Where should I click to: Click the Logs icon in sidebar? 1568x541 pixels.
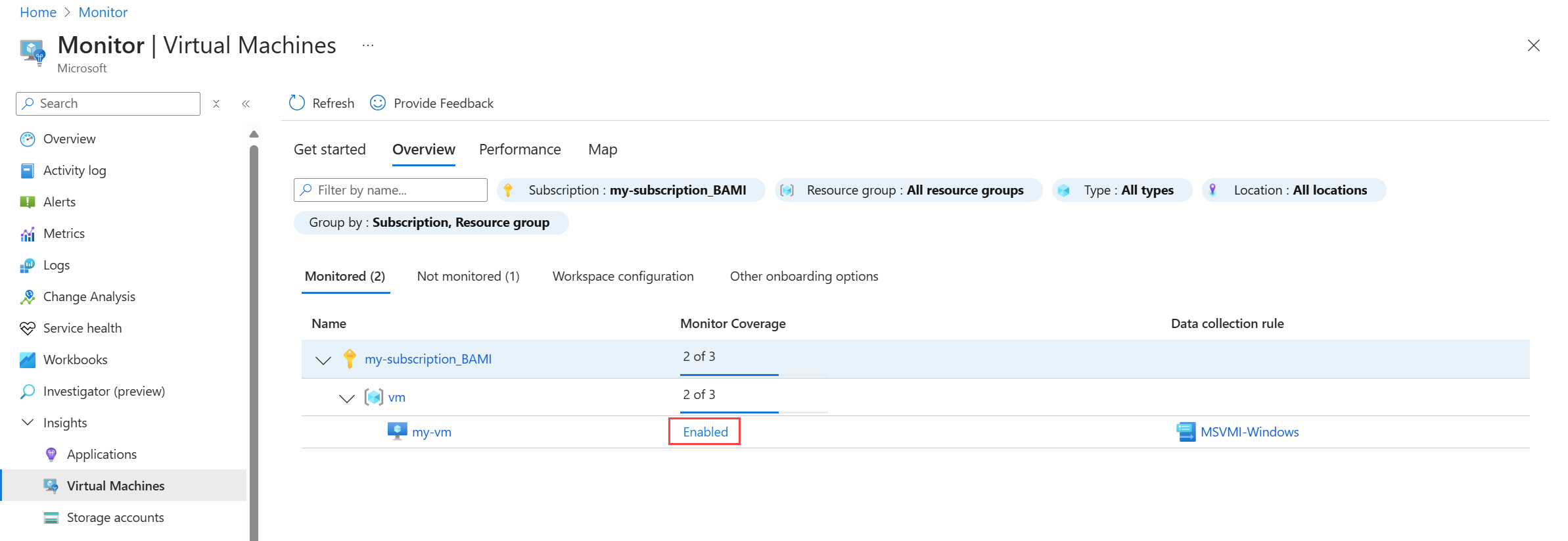click(28, 265)
